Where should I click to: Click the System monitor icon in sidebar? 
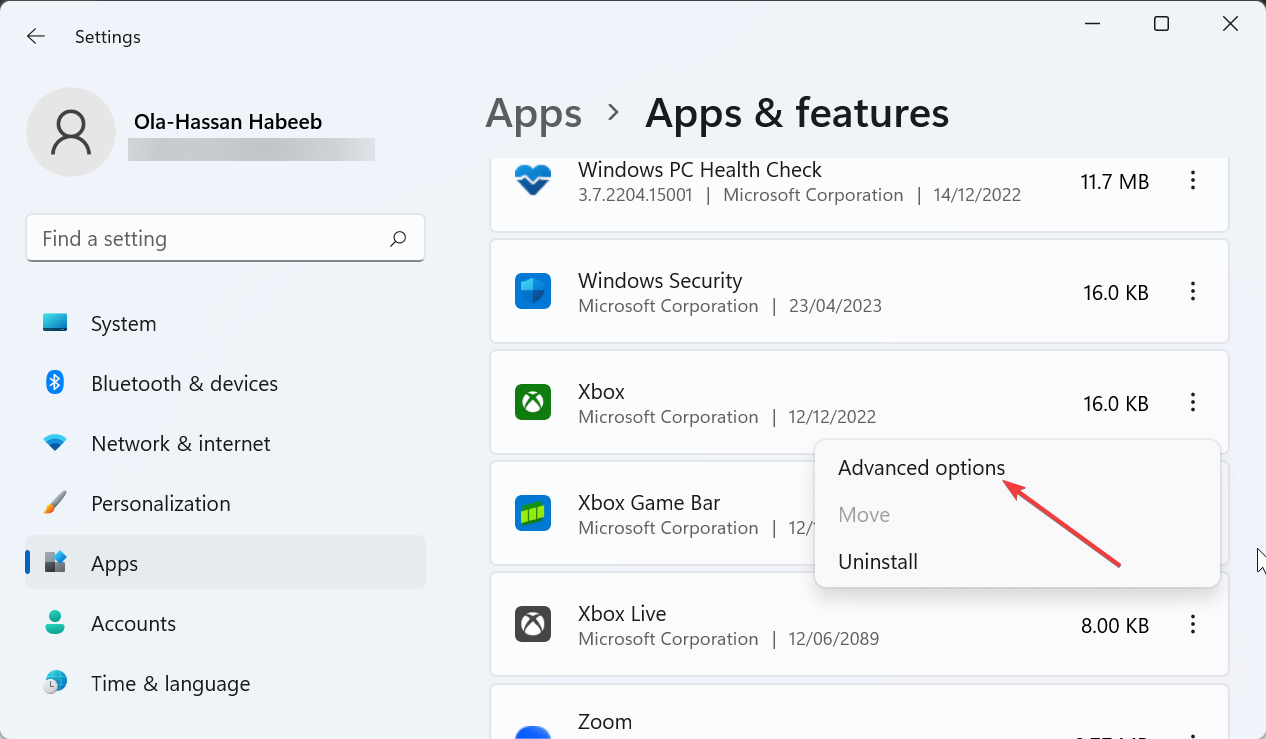click(55, 323)
